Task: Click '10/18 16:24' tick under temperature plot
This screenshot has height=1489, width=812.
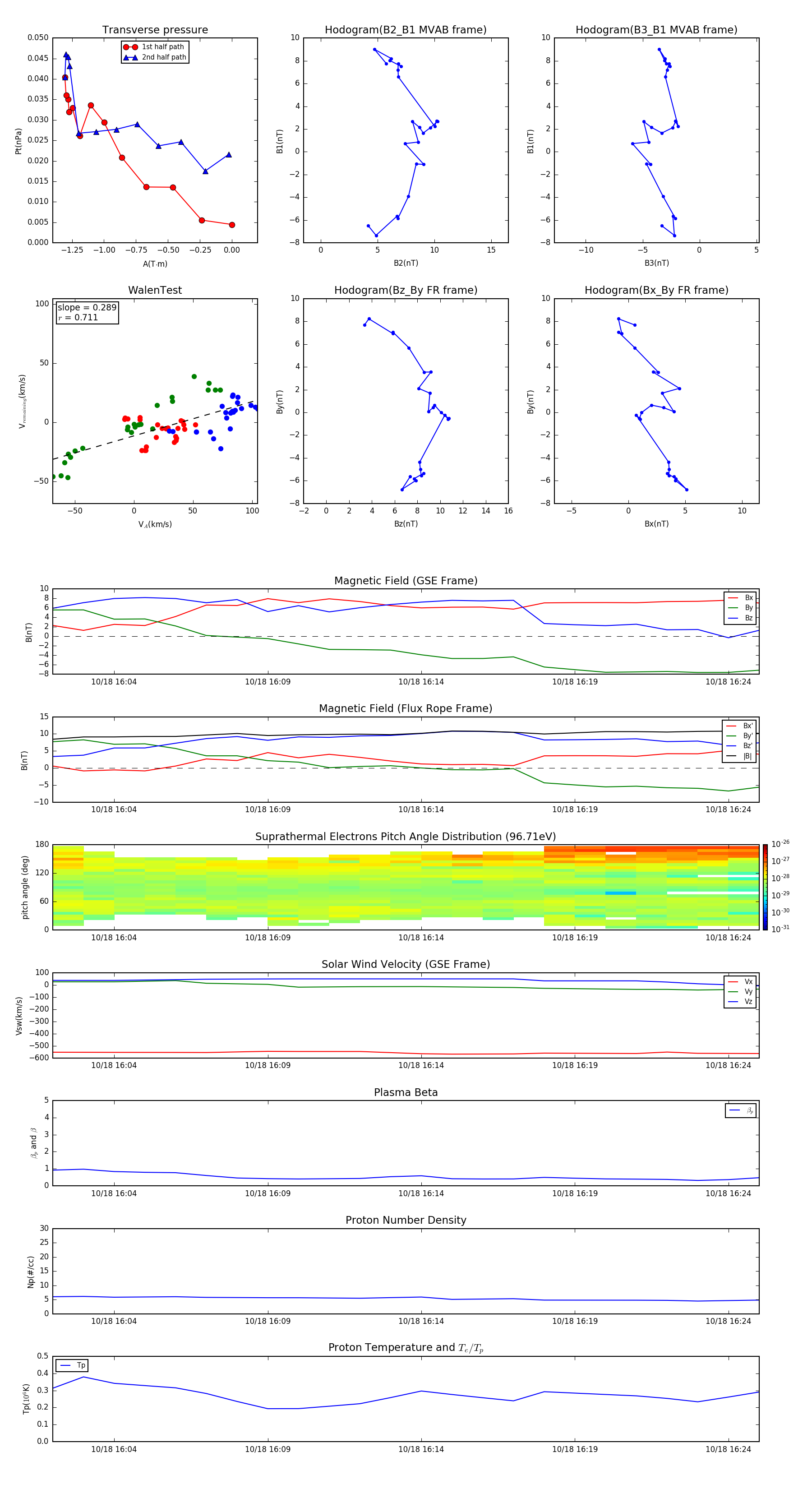Action: click(728, 1450)
